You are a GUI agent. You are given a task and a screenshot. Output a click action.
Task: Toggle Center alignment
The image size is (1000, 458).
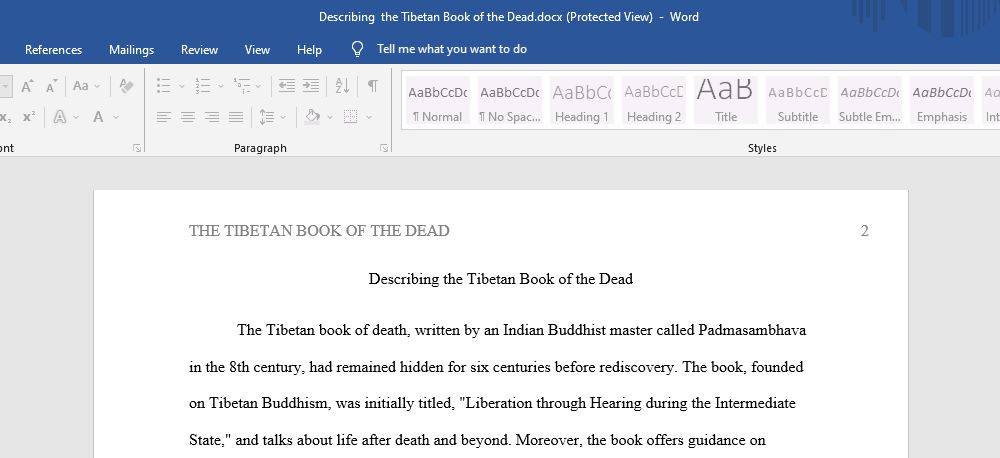click(x=188, y=117)
